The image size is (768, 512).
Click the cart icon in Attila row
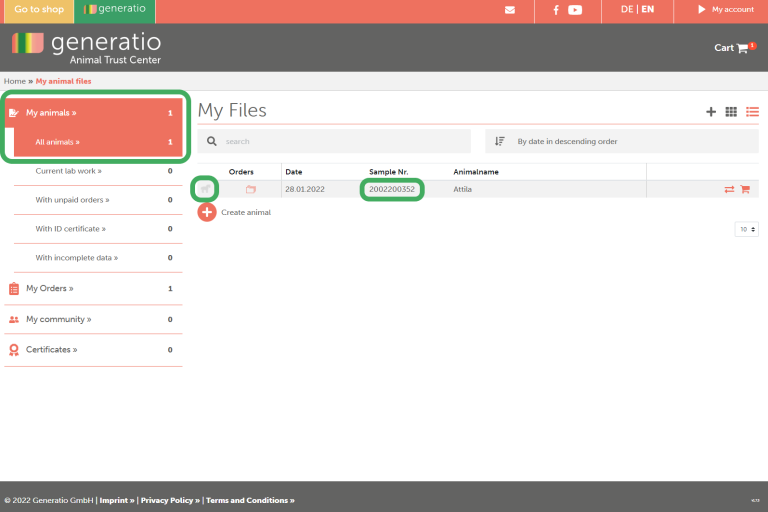tap(745, 189)
